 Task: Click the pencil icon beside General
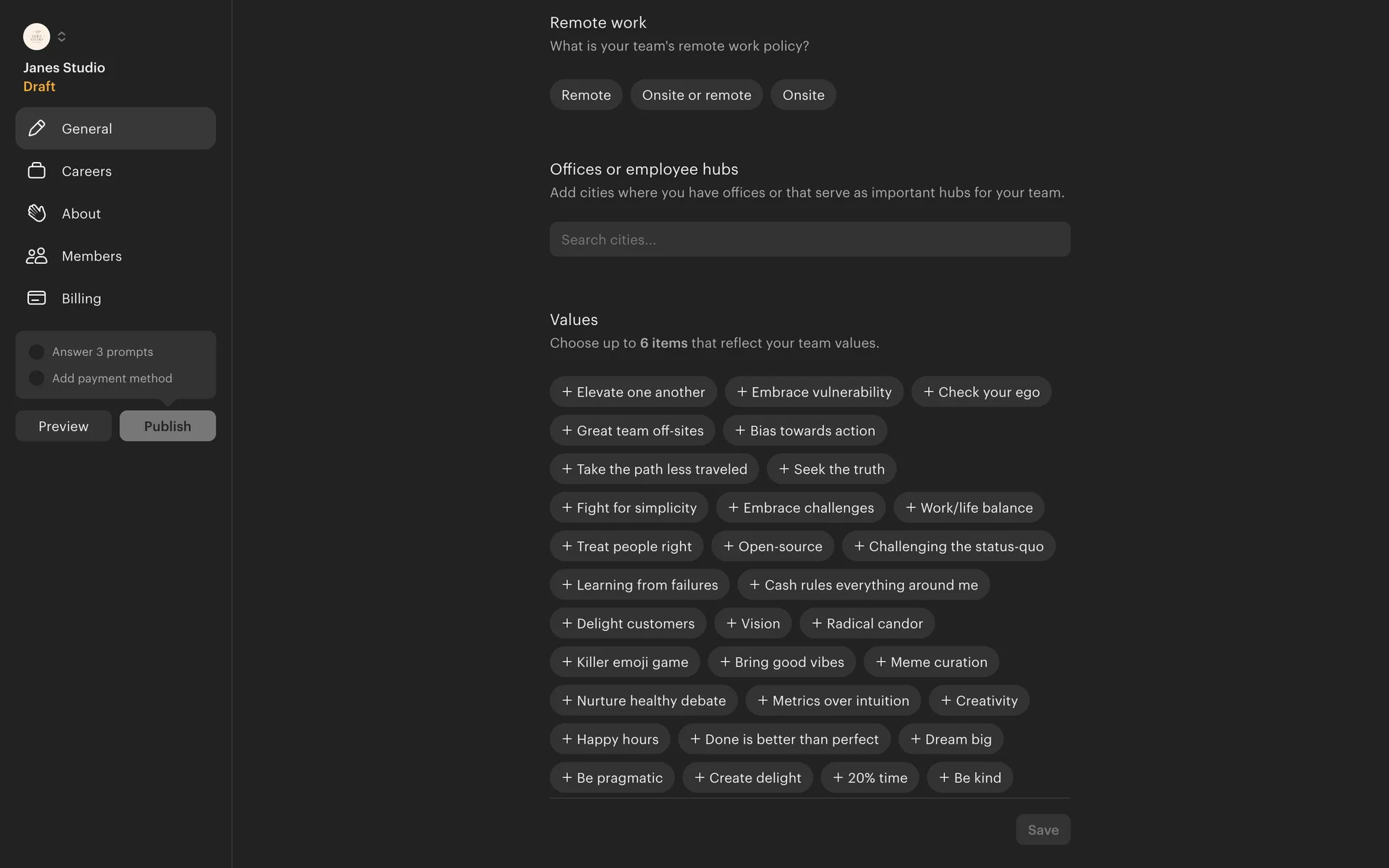pyautogui.click(x=37, y=128)
